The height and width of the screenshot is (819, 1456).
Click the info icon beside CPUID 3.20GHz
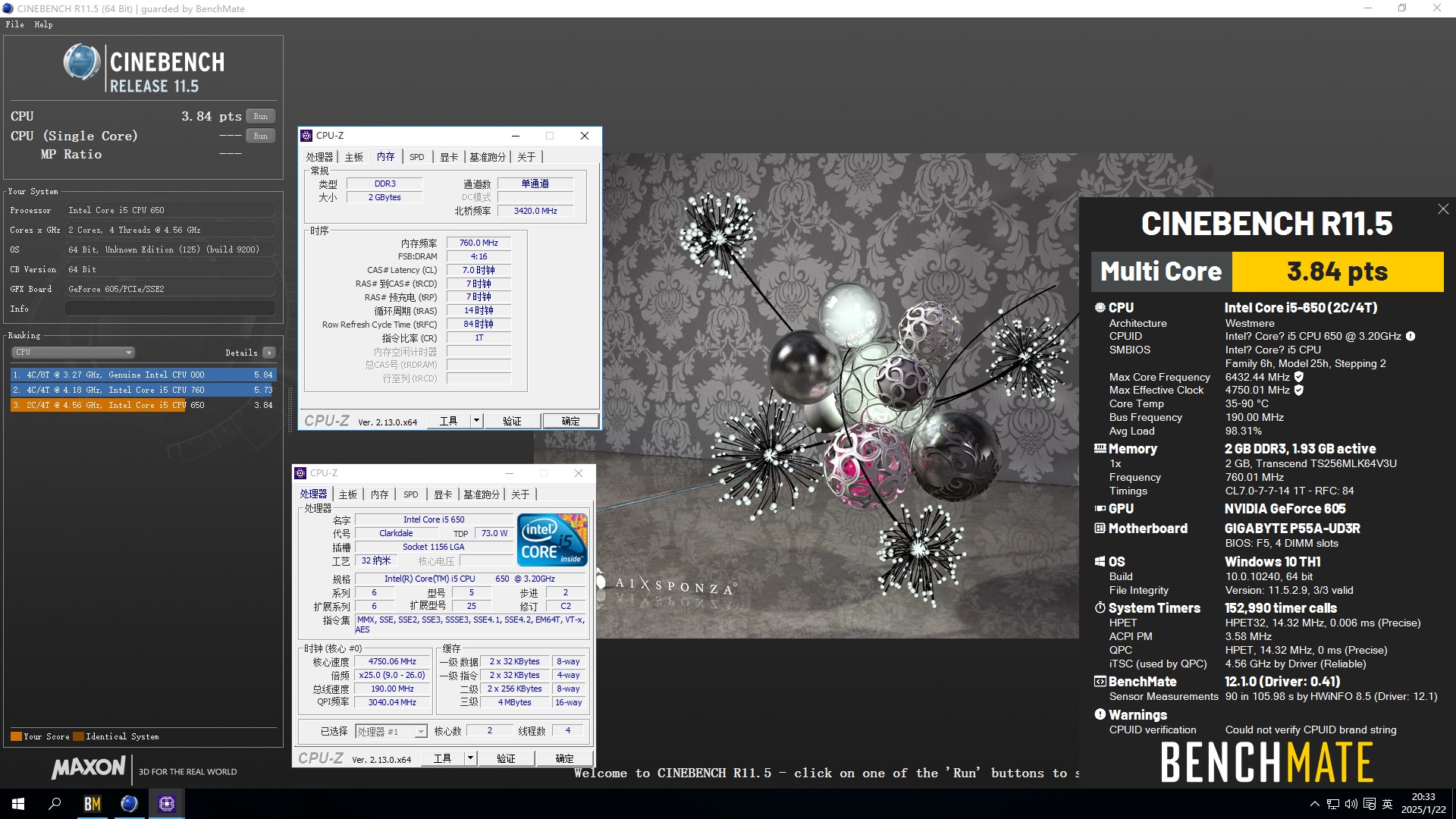click(x=1410, y=336)
